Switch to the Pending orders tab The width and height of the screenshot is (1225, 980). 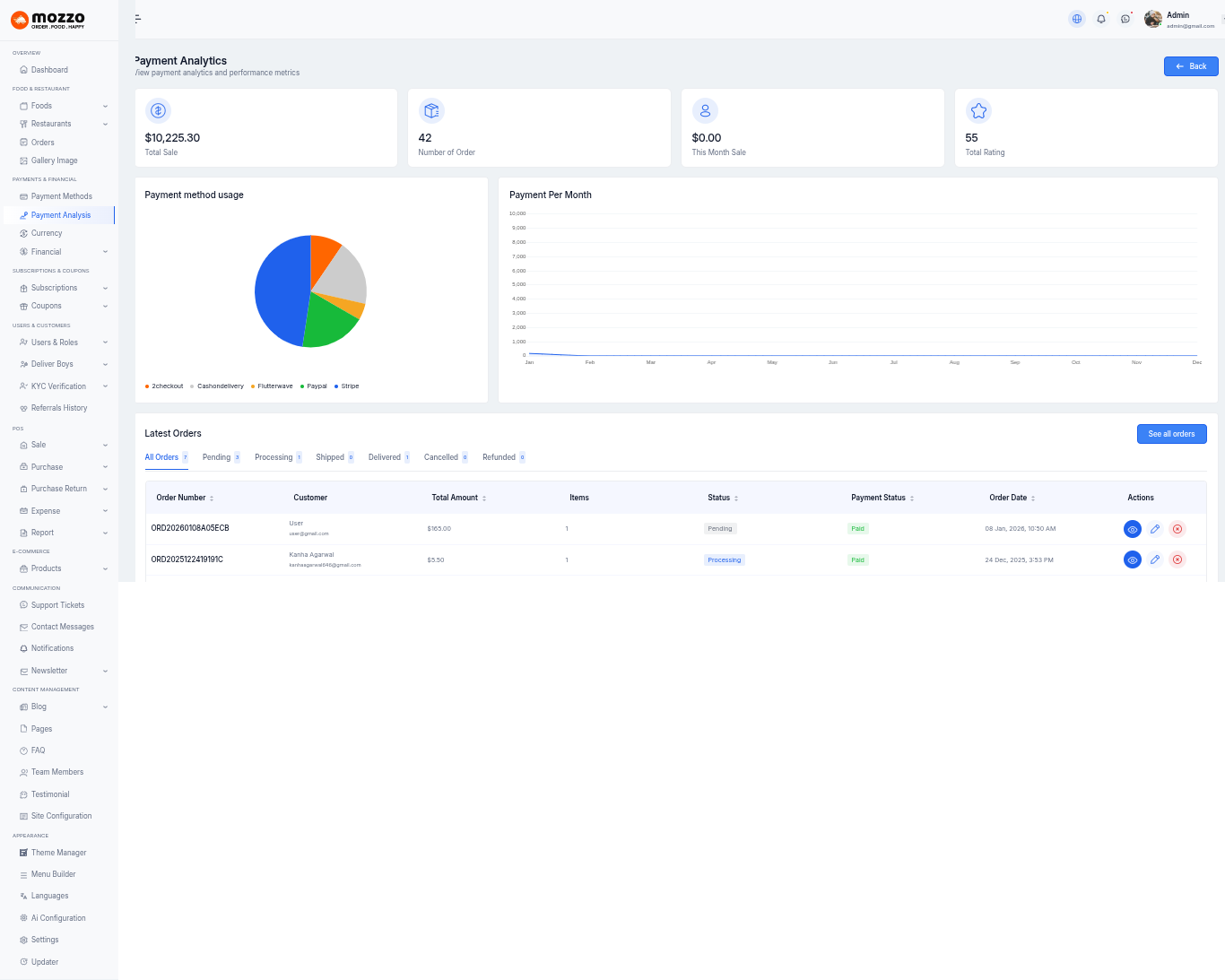[217, 457]
